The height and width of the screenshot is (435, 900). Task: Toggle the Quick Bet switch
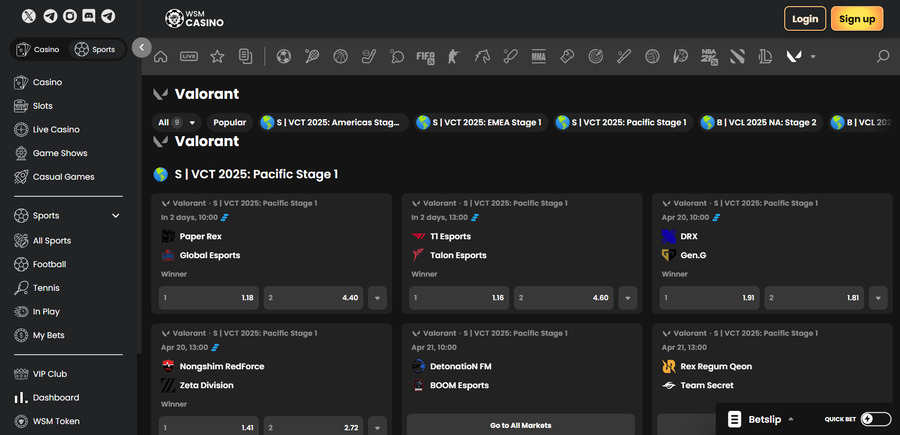click(876, 419)
